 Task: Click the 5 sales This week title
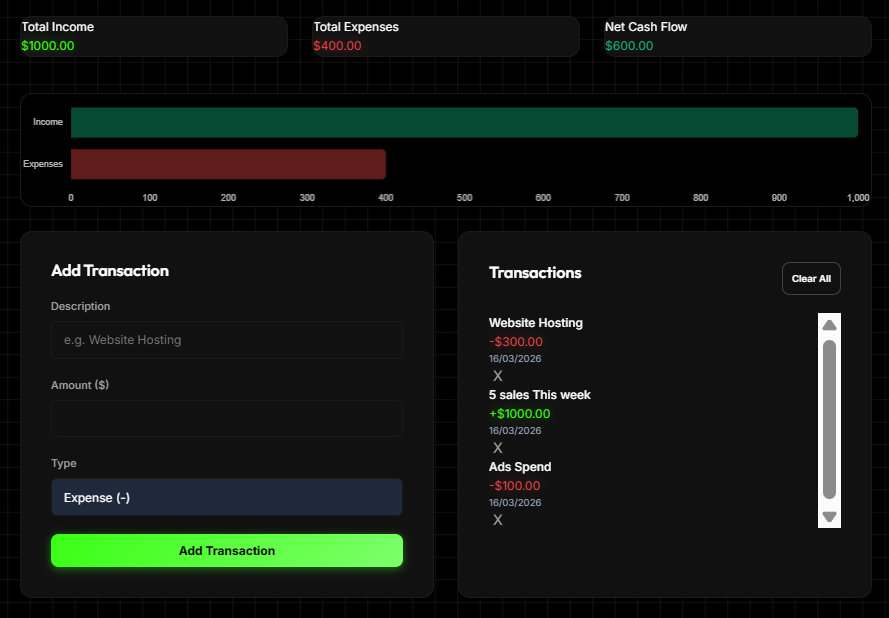tap(540, 395)
